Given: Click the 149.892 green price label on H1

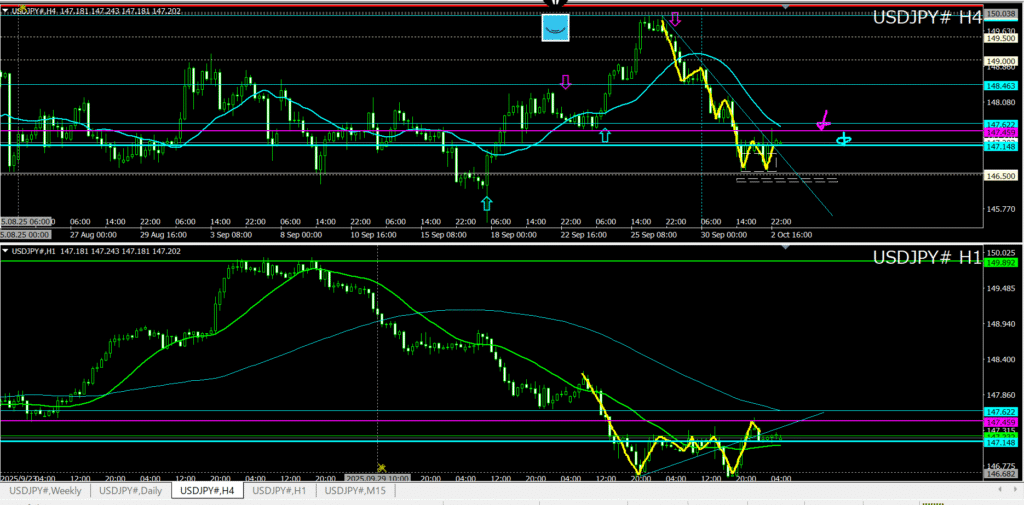Looking at the screenshot, I should pos(1001,262).
